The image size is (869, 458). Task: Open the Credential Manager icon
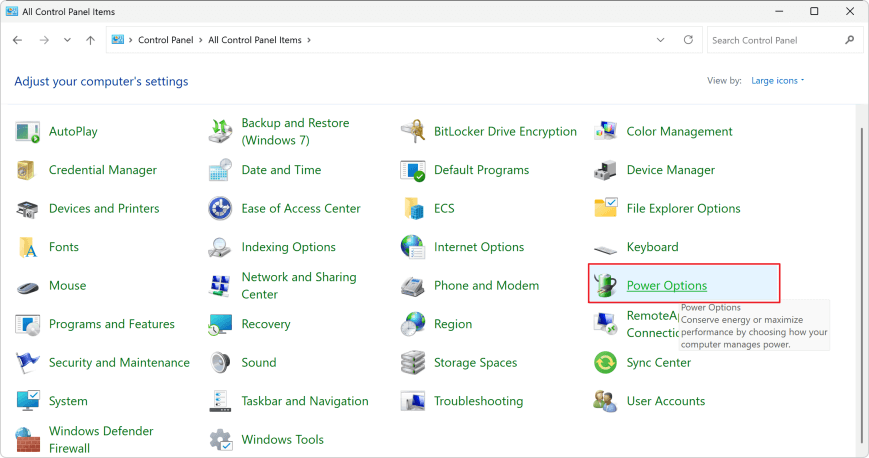tap(27, 170)
